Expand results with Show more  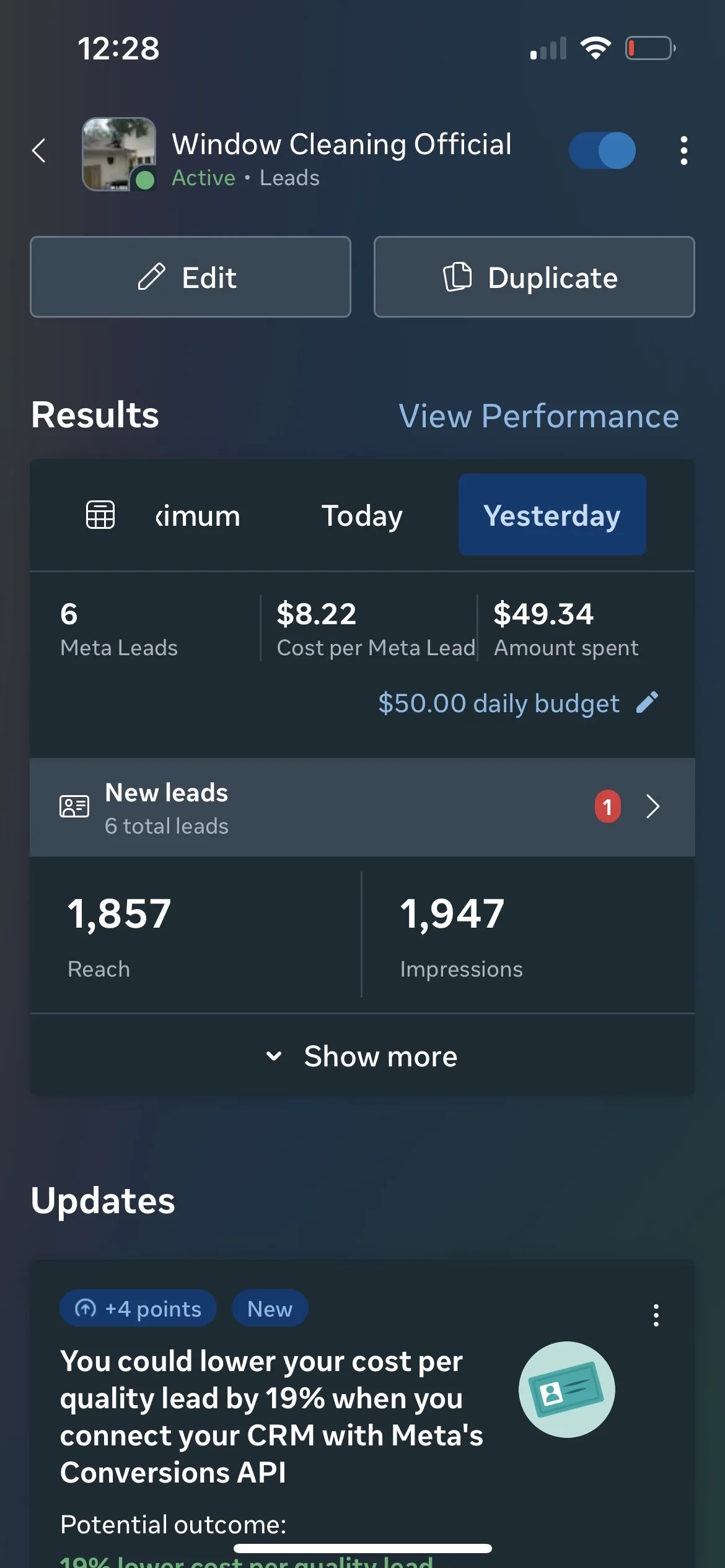click(x=362, y=1056)
